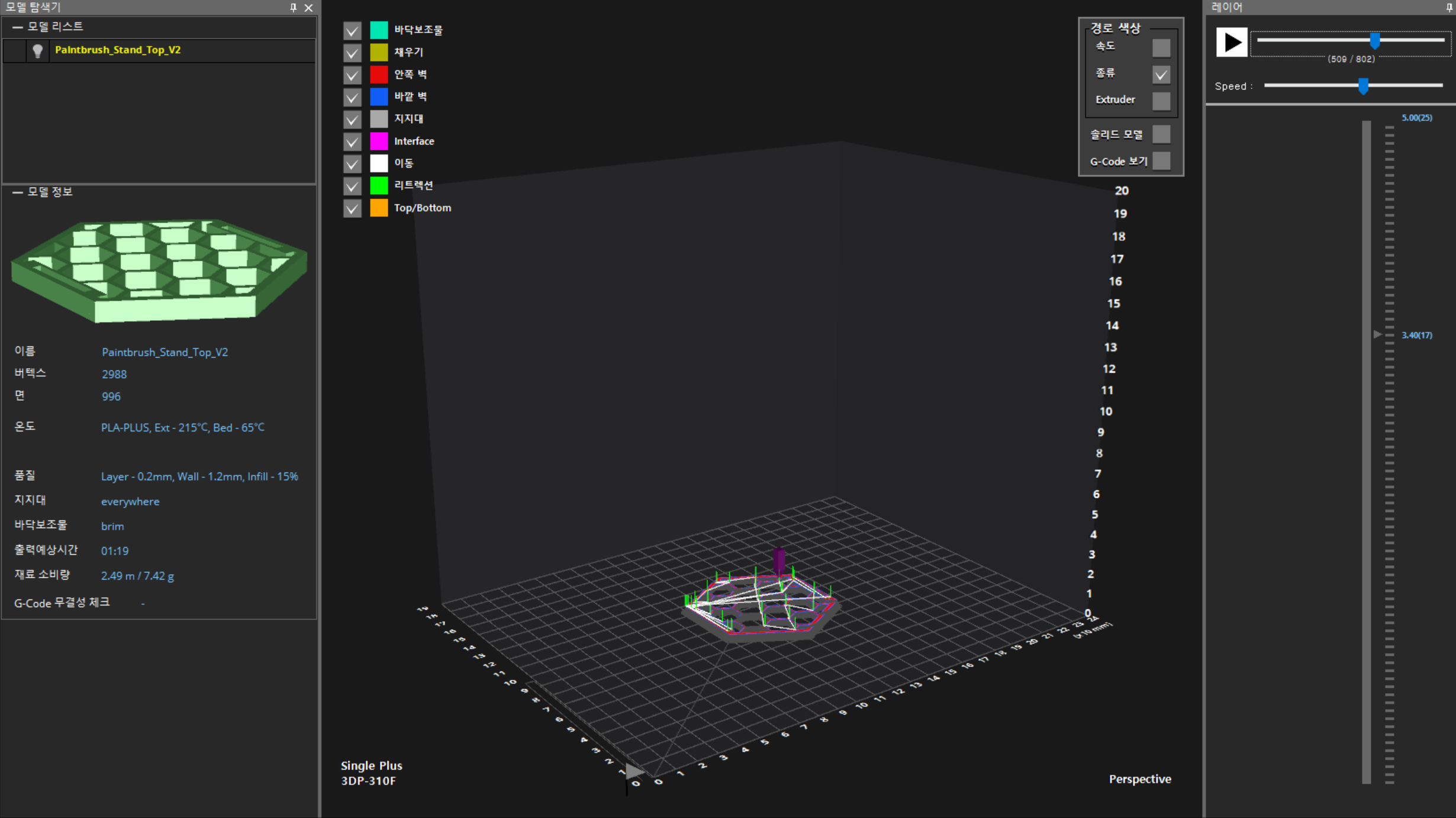Click the Top/Bottom orange color swatch
The width and height of the screenshot is (1456, 818).
click(379, 208)
